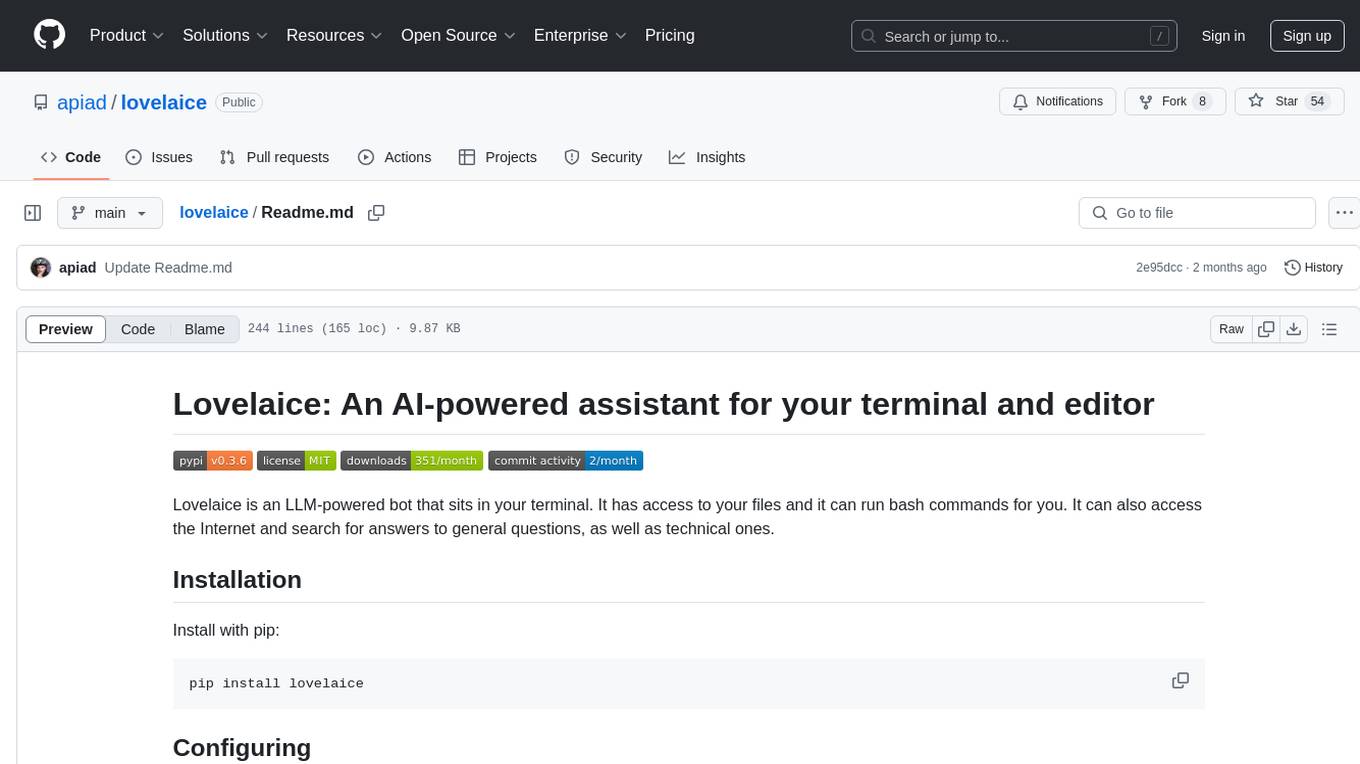Toggle the file tree side panel
The image size is (1360, 764).
pyautogui.click(x=33, y=213)
